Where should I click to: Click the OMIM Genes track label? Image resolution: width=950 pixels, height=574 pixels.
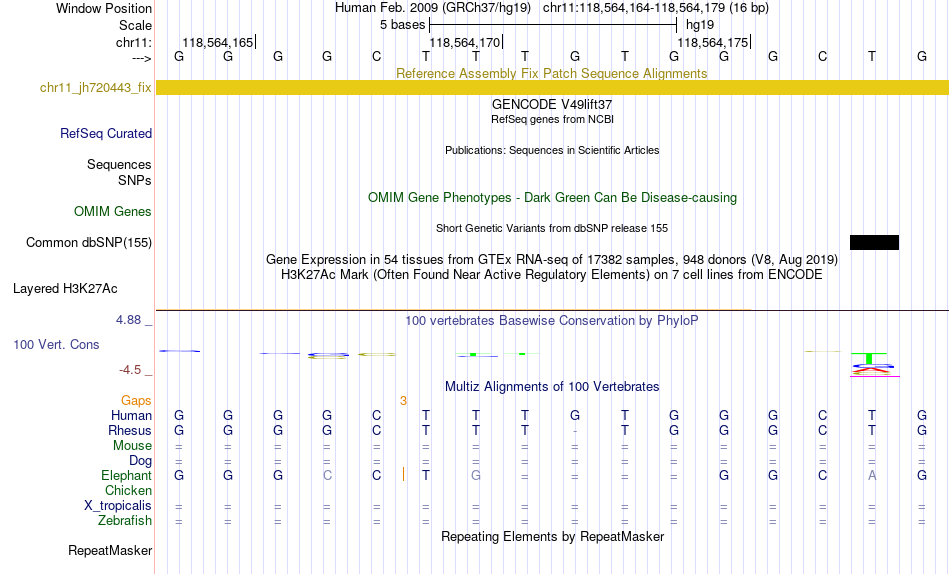pyautogui.click(x=112, y=212)
